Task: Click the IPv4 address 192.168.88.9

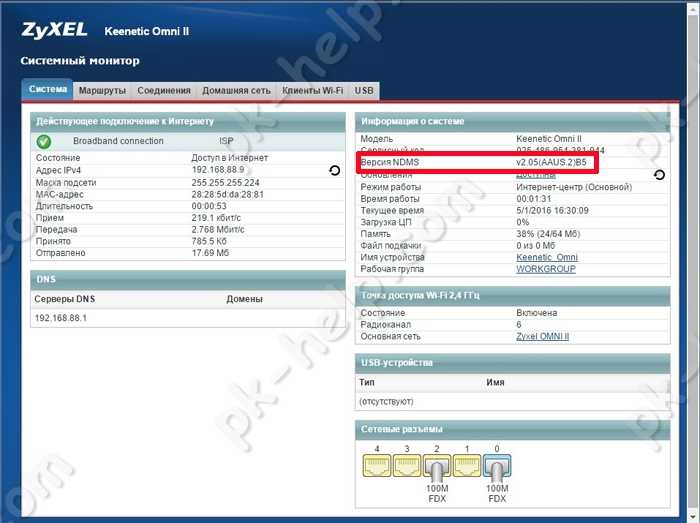Action: (218, 170)
